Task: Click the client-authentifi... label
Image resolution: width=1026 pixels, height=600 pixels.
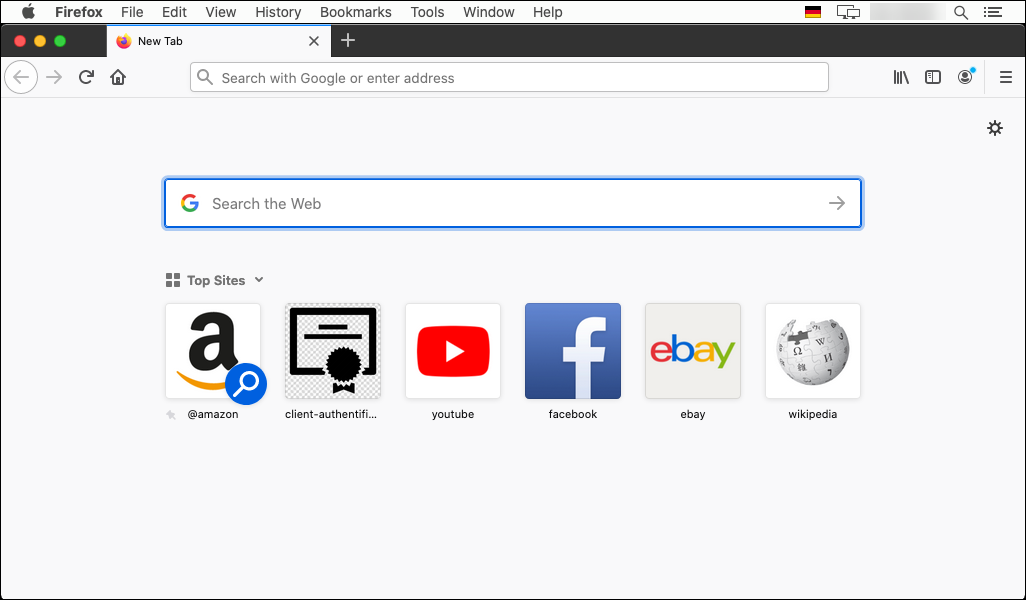Action: point(331,415)
